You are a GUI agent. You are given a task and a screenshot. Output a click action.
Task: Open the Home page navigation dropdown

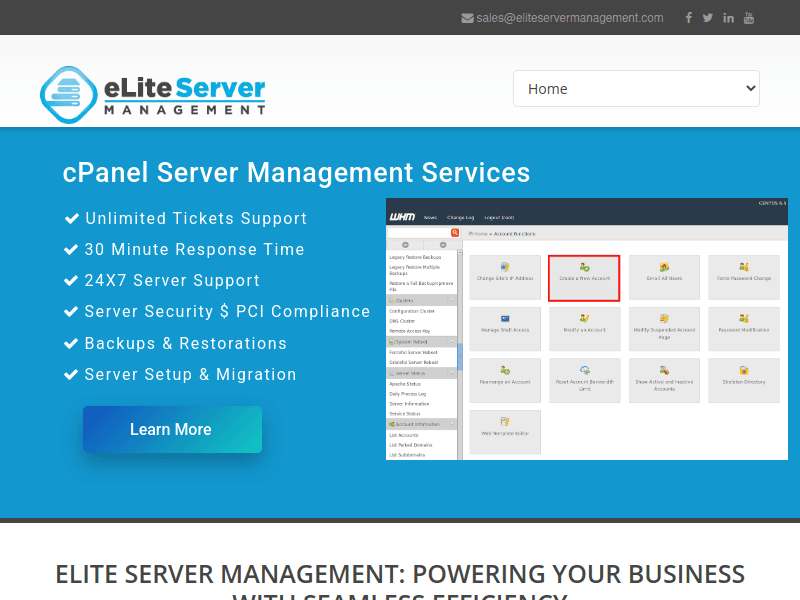(x=636, y=88)
